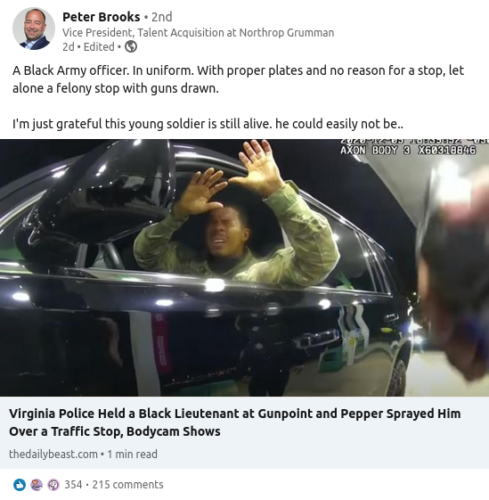The width and height of the screenshot is (489, 500).
Task: Click the I'm just grateful post paragraph
Action: pos(208,124)
